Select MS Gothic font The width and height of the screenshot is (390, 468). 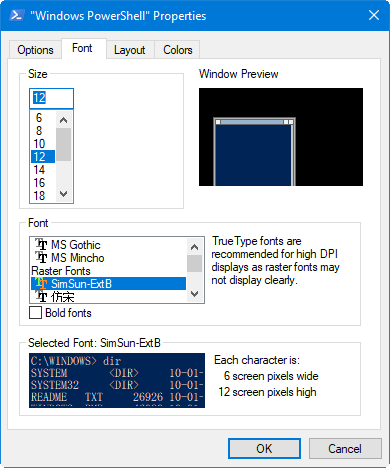click(108, 245)
